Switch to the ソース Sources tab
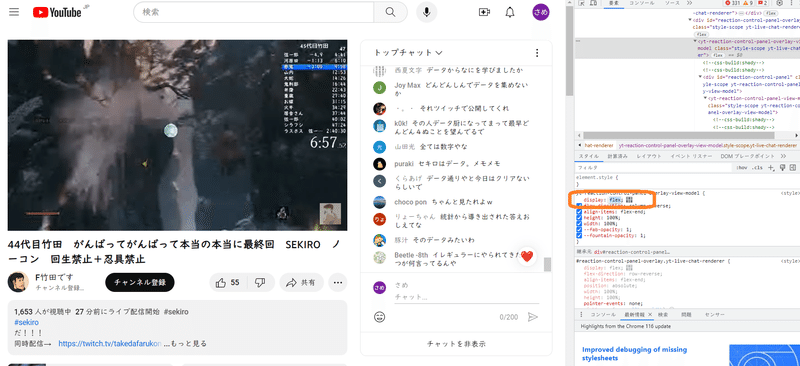This screenshot has height=366, width=800. pos(672,3)
